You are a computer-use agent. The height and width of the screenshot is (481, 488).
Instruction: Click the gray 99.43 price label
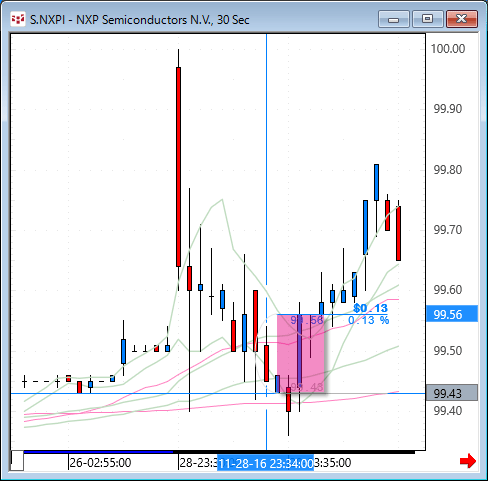click(x=452, y=393)
